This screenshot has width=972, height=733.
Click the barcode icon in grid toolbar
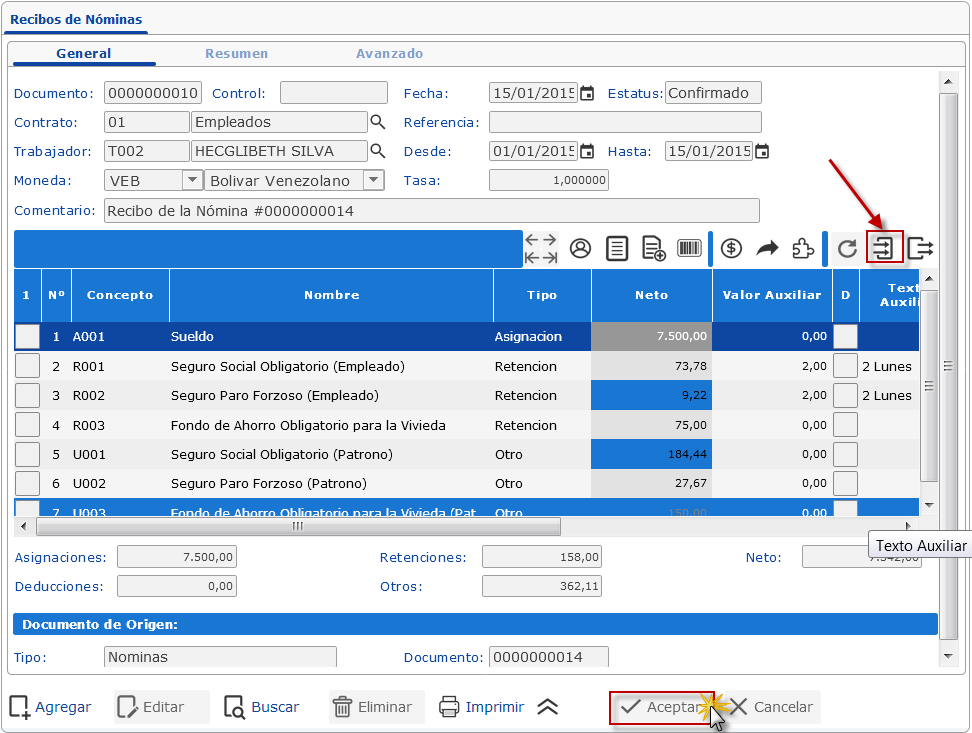[x=689, y=249]
